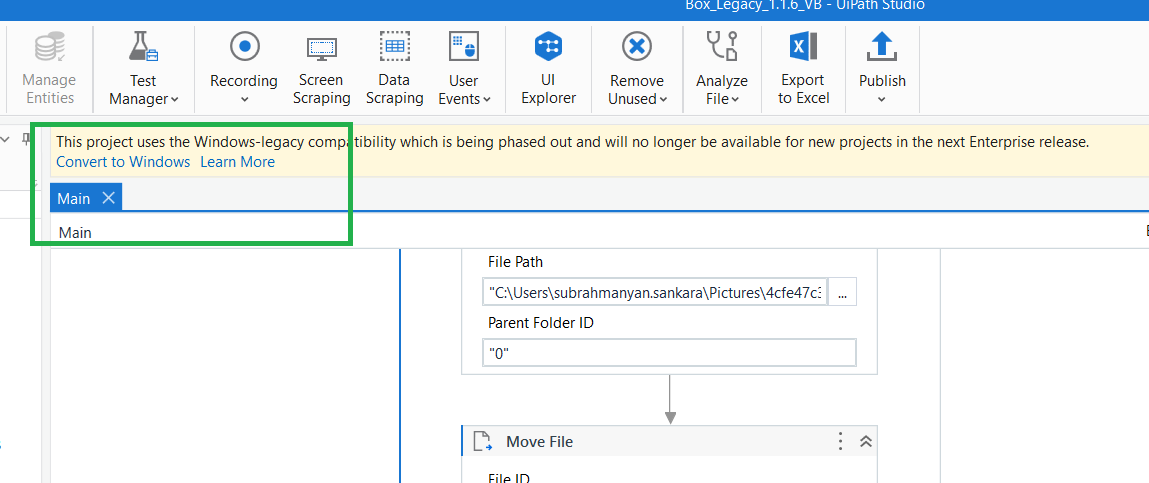The image size is (1149, 483).
Task: Click the Parent Folder ID label
Action: [x=541, y=322]
